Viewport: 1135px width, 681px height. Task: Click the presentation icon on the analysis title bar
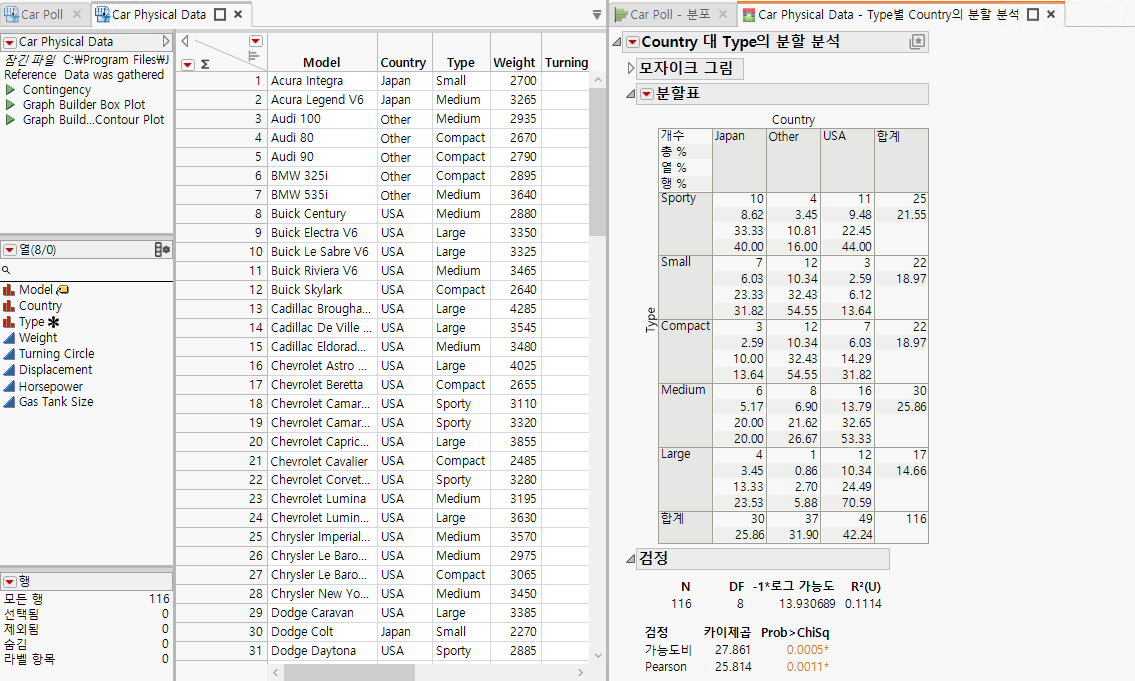pos(919,42)
